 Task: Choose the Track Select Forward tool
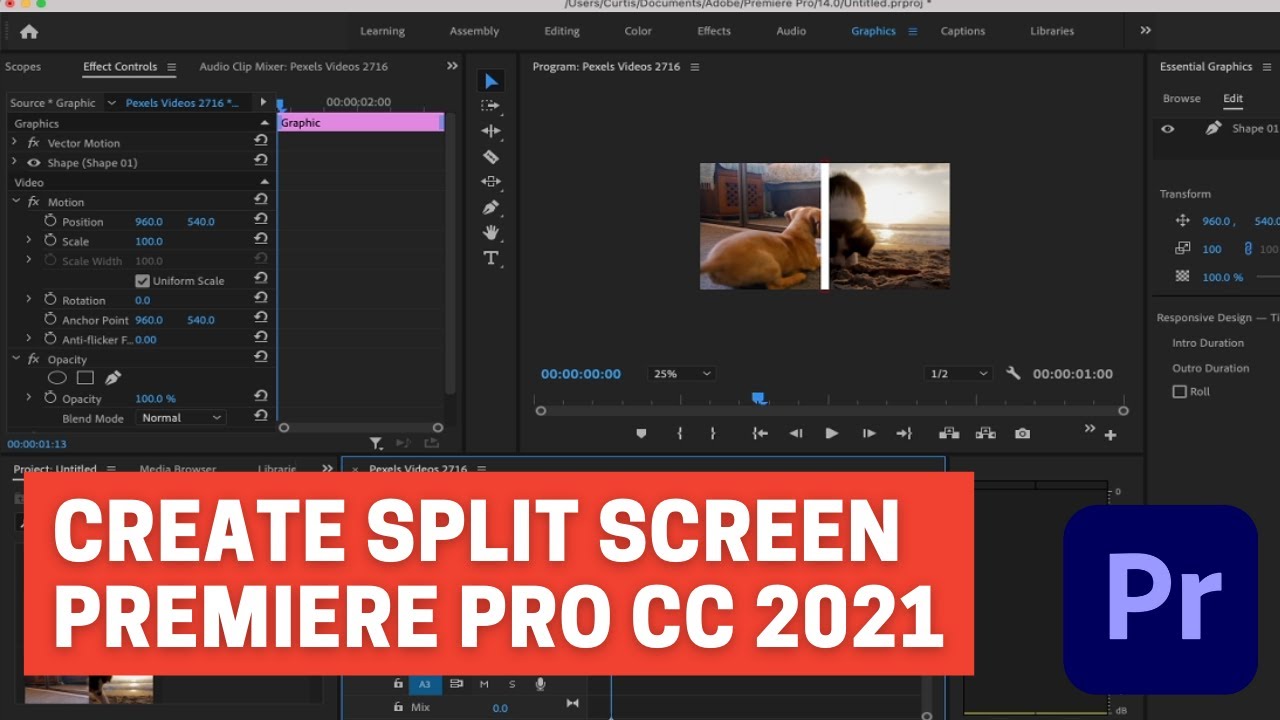pyautogui.click(x=491, y=105)
